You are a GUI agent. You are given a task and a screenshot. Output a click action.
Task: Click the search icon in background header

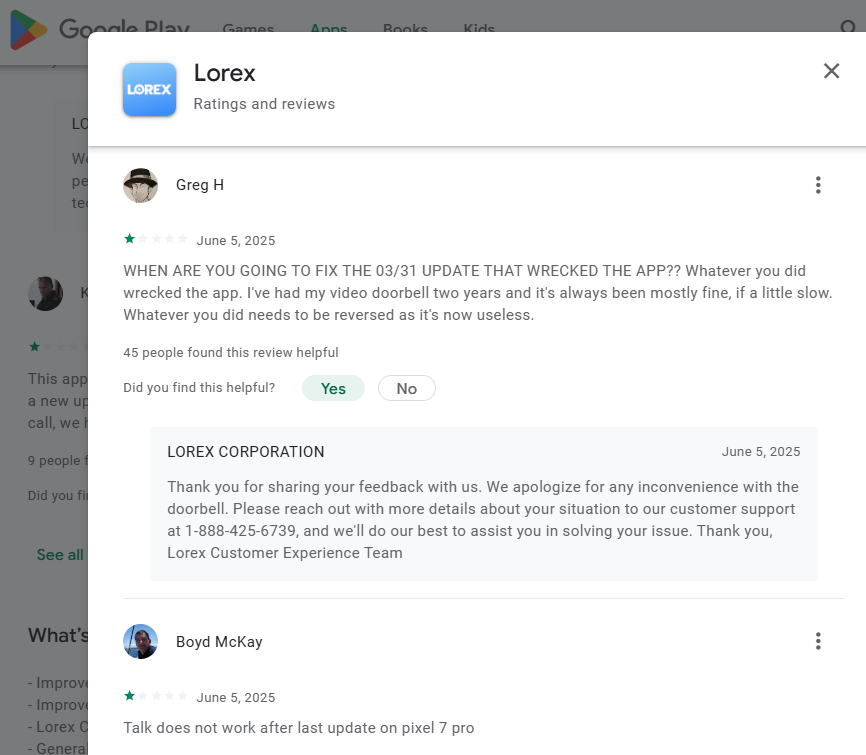click(x=848, y=27)
